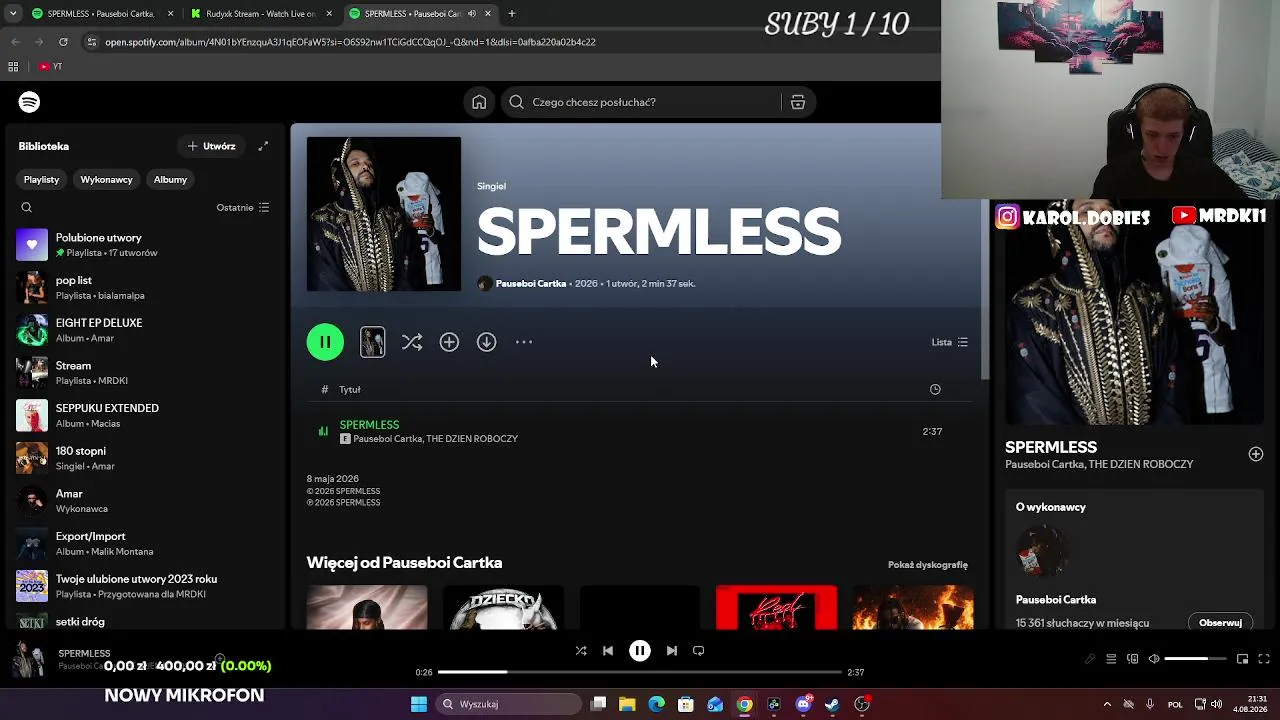
Task: Switch Spotify to full screen
Action: coord(1264,659)
